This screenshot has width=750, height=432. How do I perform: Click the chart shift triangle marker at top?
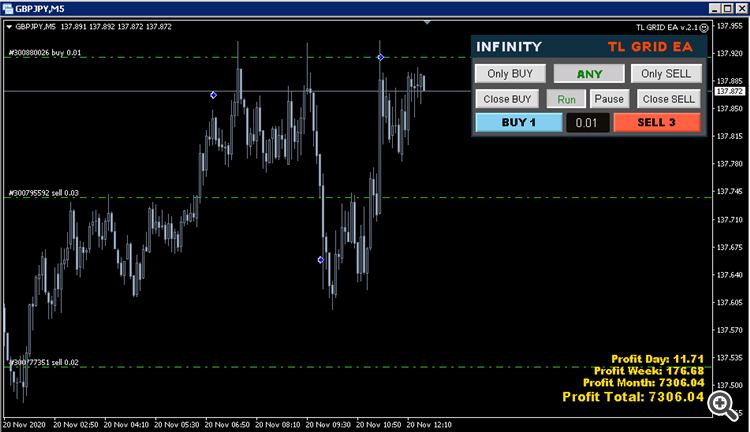click(x=427, y=22)
